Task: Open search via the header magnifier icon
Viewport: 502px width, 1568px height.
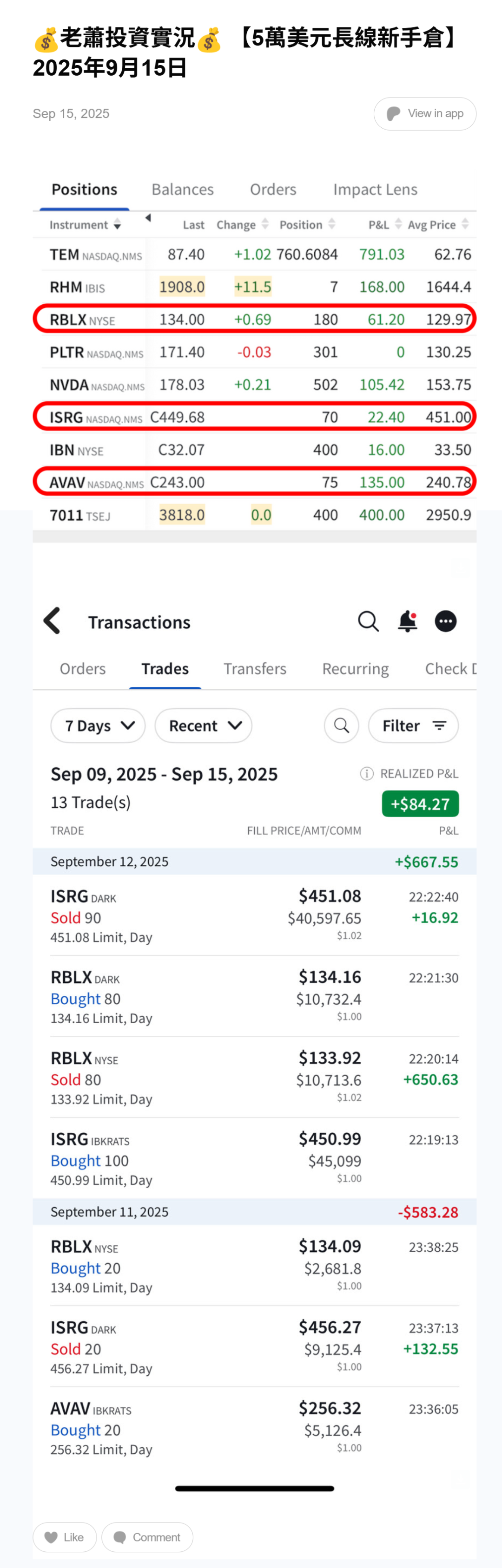Action: tap(368, 621)
